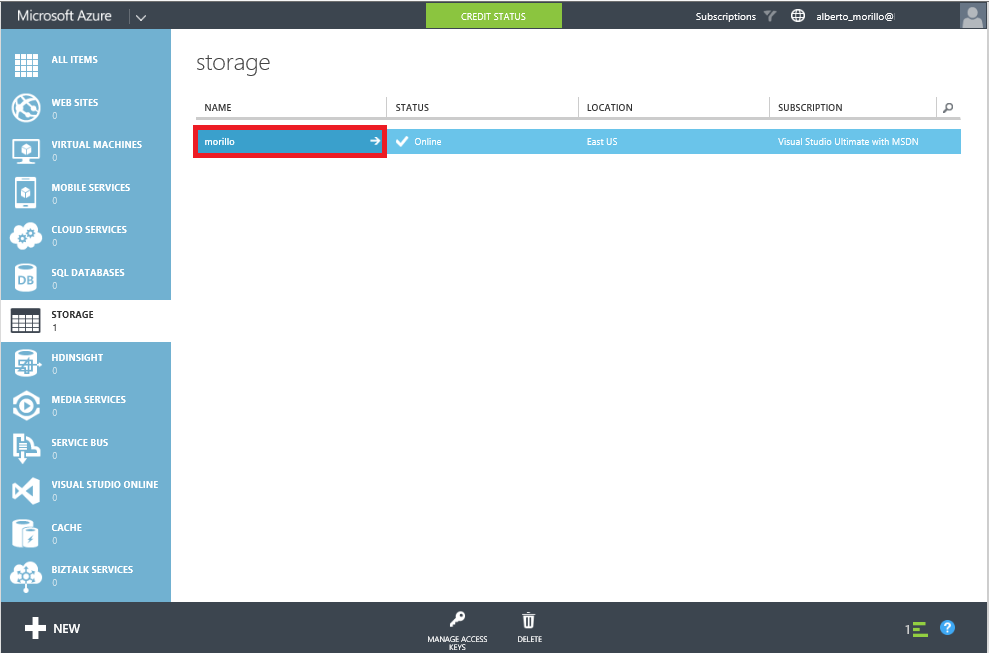
Task: Click the Manage Access Keys key icon
Action: [x=457, y=619]
